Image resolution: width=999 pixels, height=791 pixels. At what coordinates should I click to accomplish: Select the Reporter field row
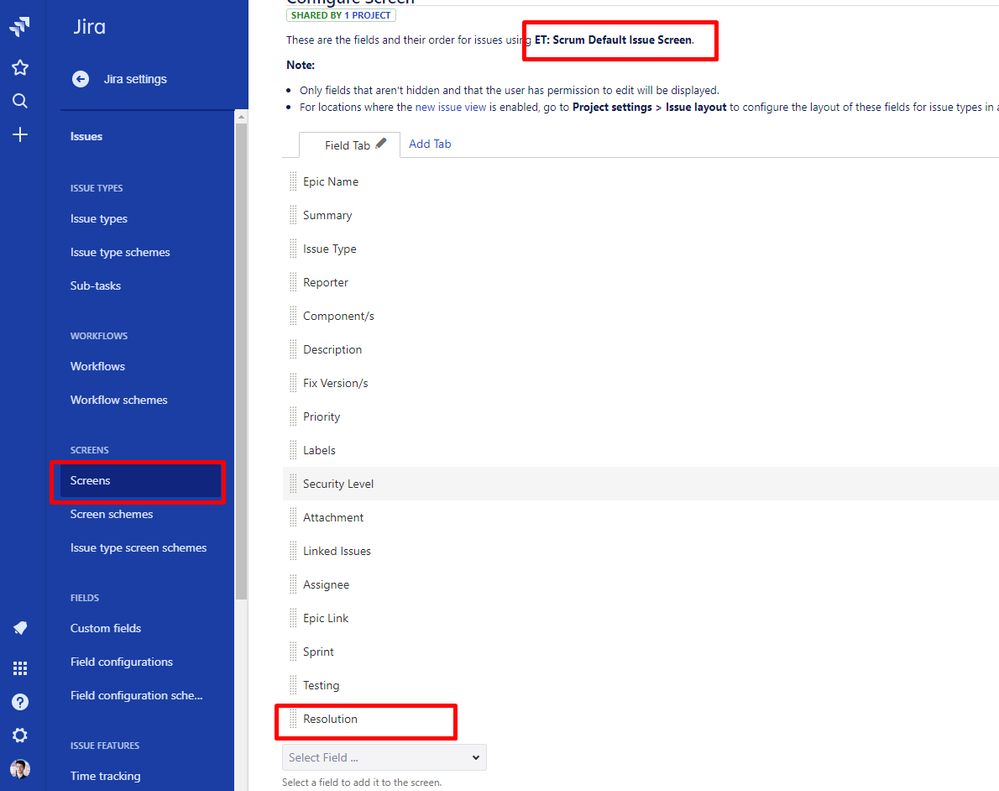pyautogui.click(x=640, y=282)
